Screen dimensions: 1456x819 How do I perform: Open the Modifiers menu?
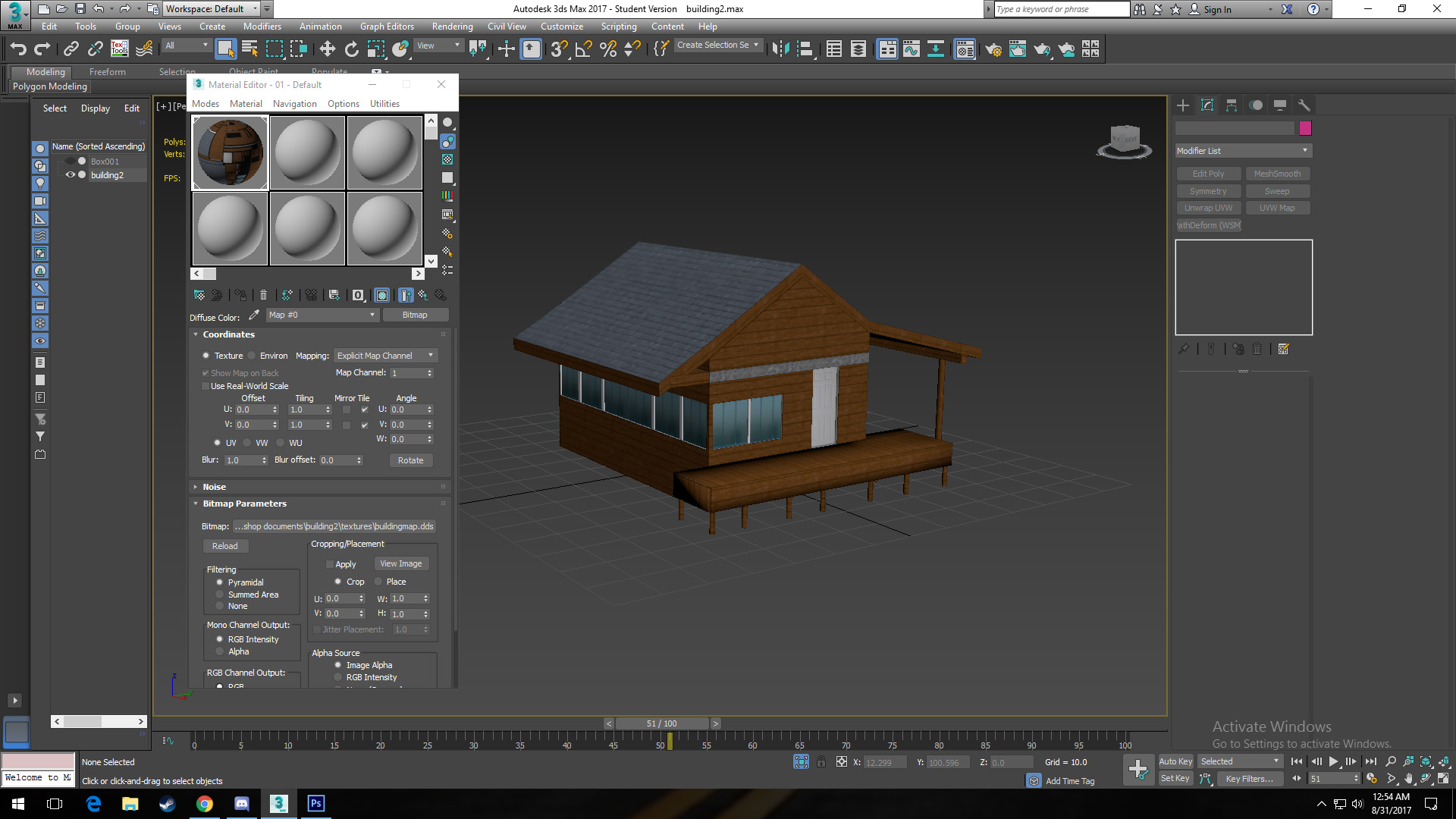pyautogui.click(x=262, y=27)
